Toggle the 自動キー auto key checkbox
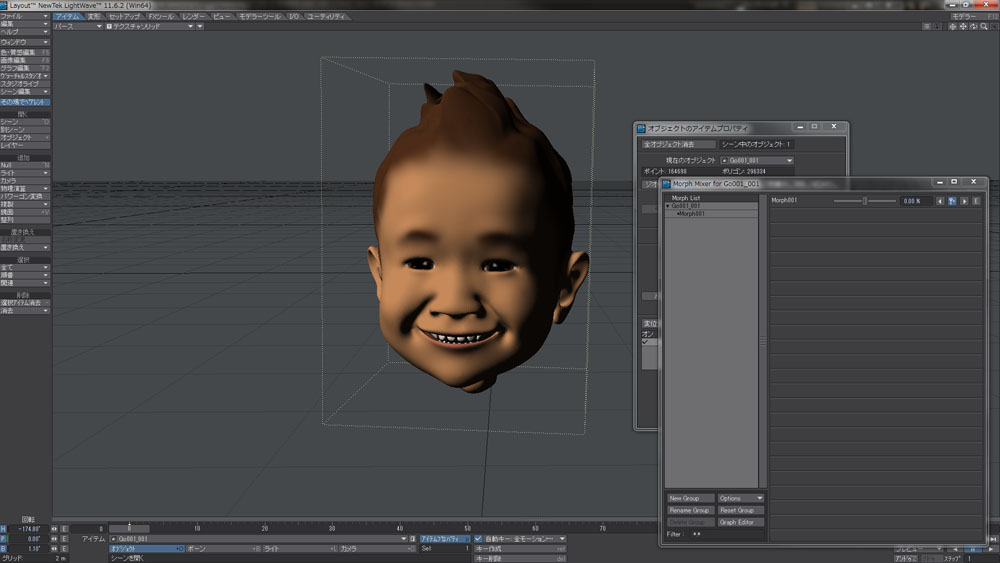 [478, 539]
